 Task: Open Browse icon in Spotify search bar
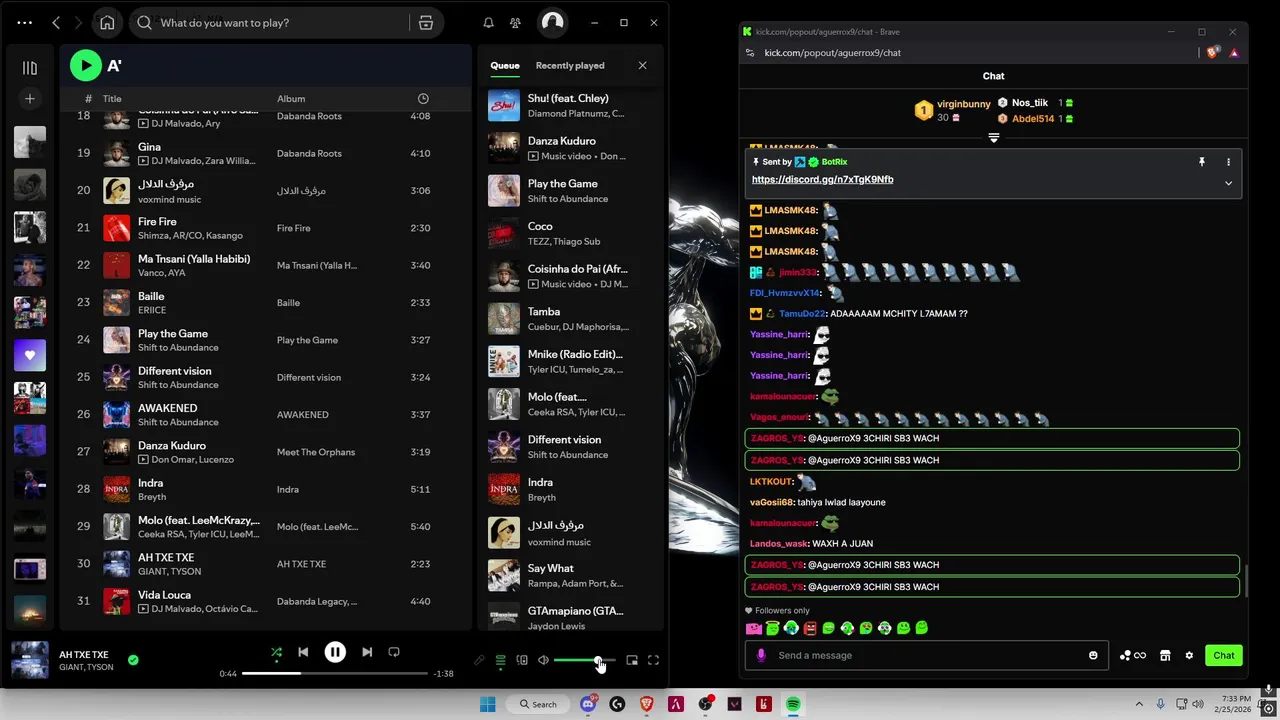coord(426,22)
